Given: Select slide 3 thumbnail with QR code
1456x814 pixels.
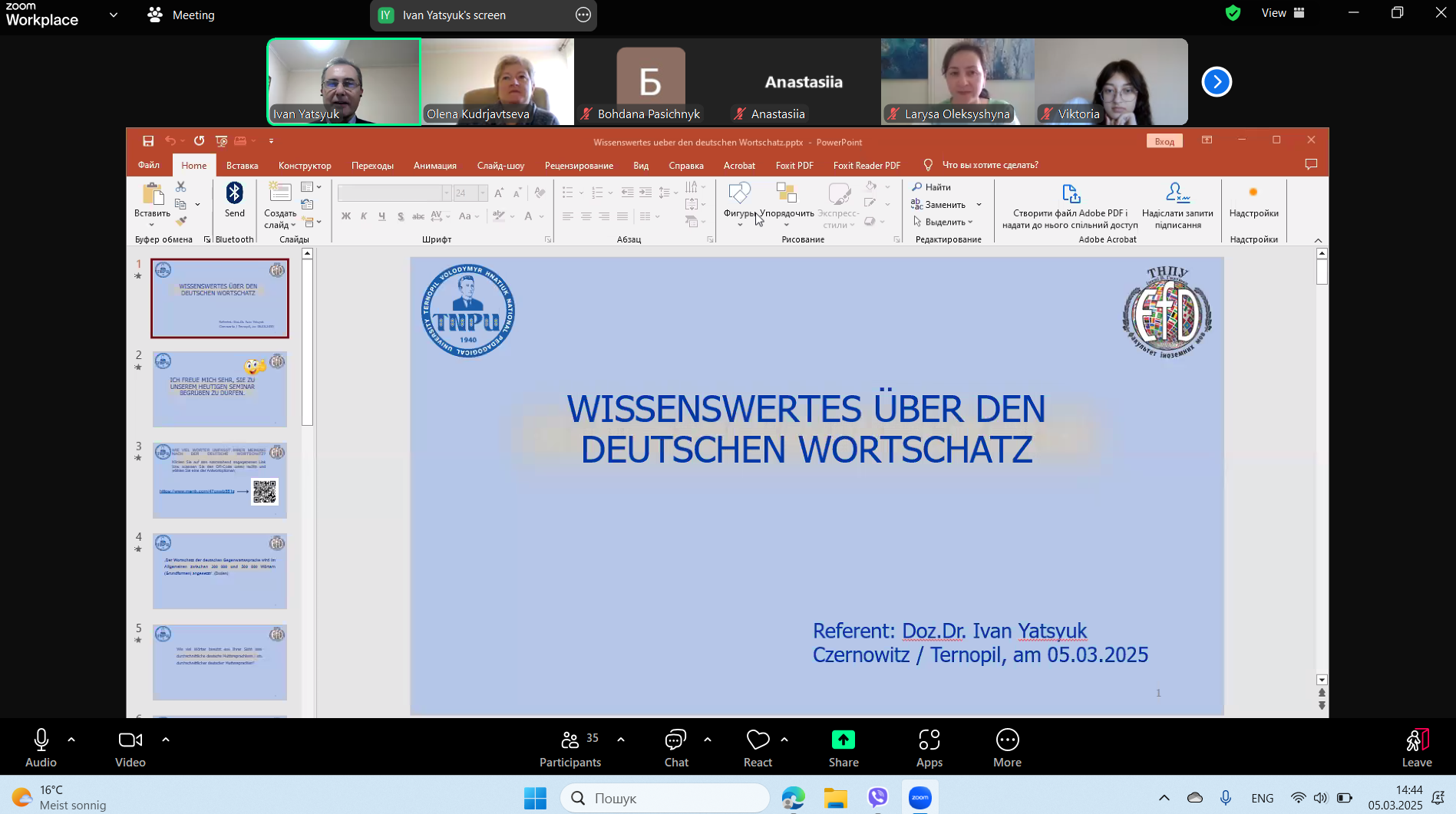Looking at the screenshot, I should (220, 480).
